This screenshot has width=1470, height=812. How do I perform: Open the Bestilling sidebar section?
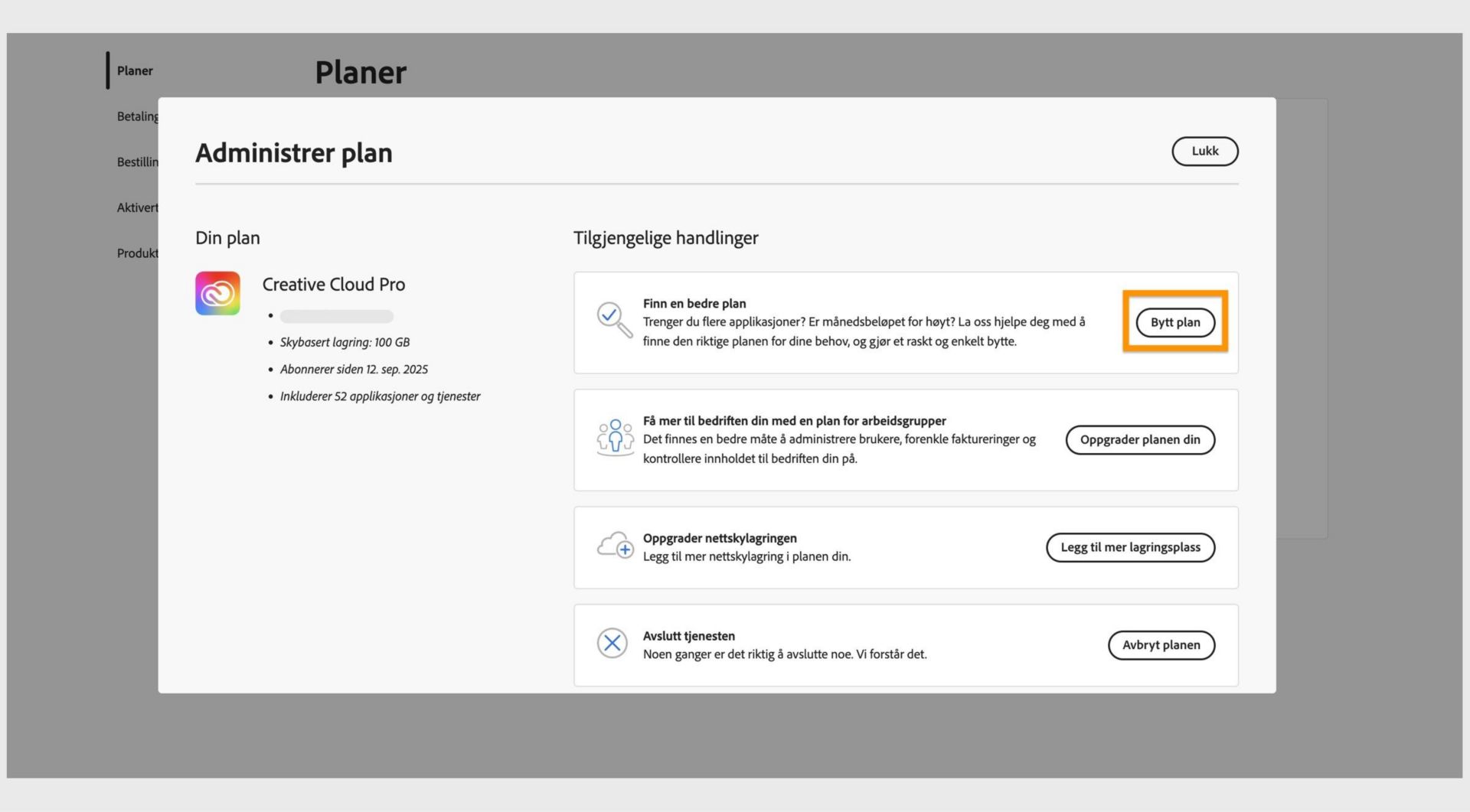click(138, 162)
